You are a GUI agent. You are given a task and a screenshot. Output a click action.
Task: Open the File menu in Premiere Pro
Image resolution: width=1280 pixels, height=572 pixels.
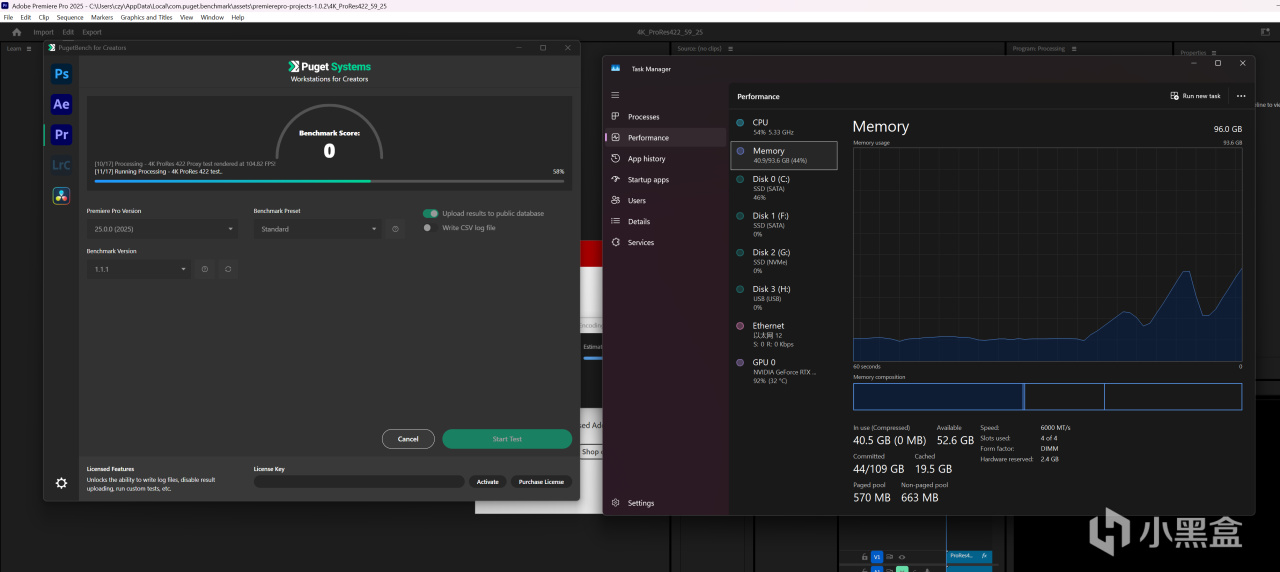point(9,17)
